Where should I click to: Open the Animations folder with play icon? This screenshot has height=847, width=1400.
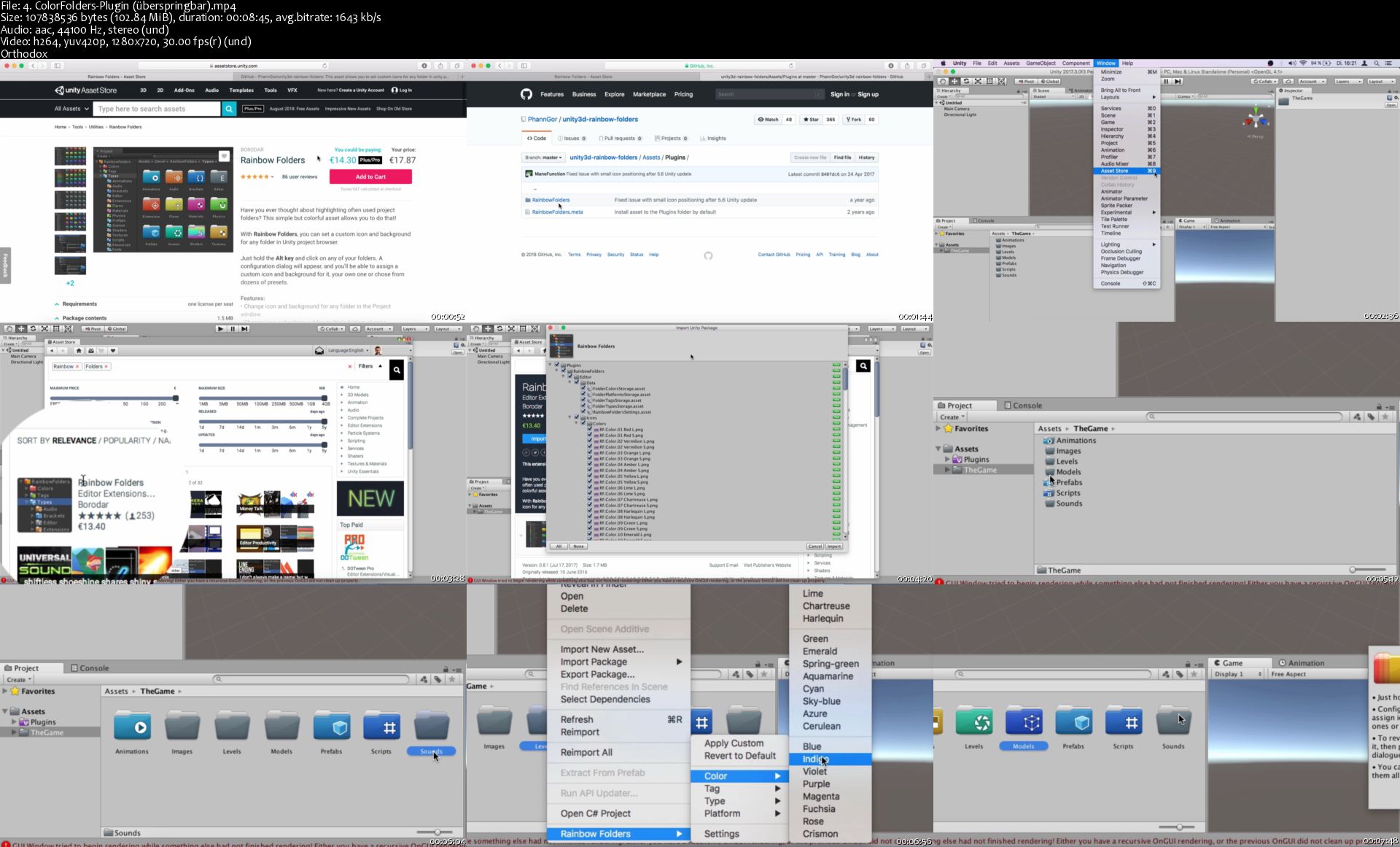click(x=132, y=727)
